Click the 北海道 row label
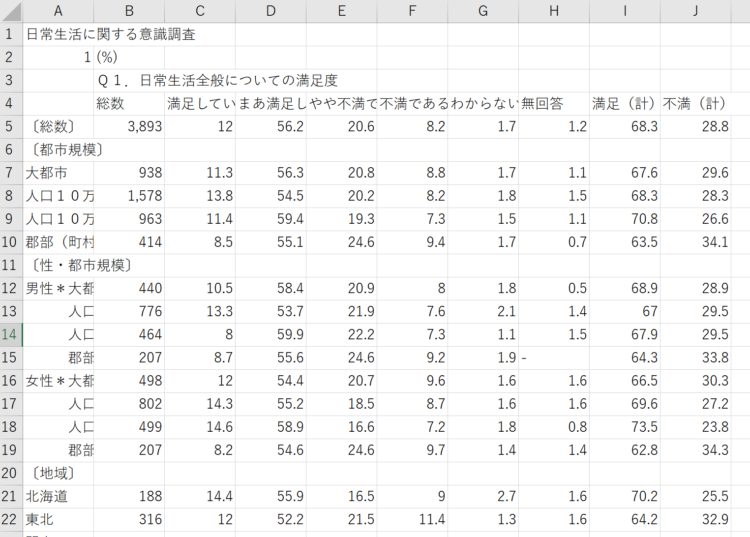 tap(46, 496)
